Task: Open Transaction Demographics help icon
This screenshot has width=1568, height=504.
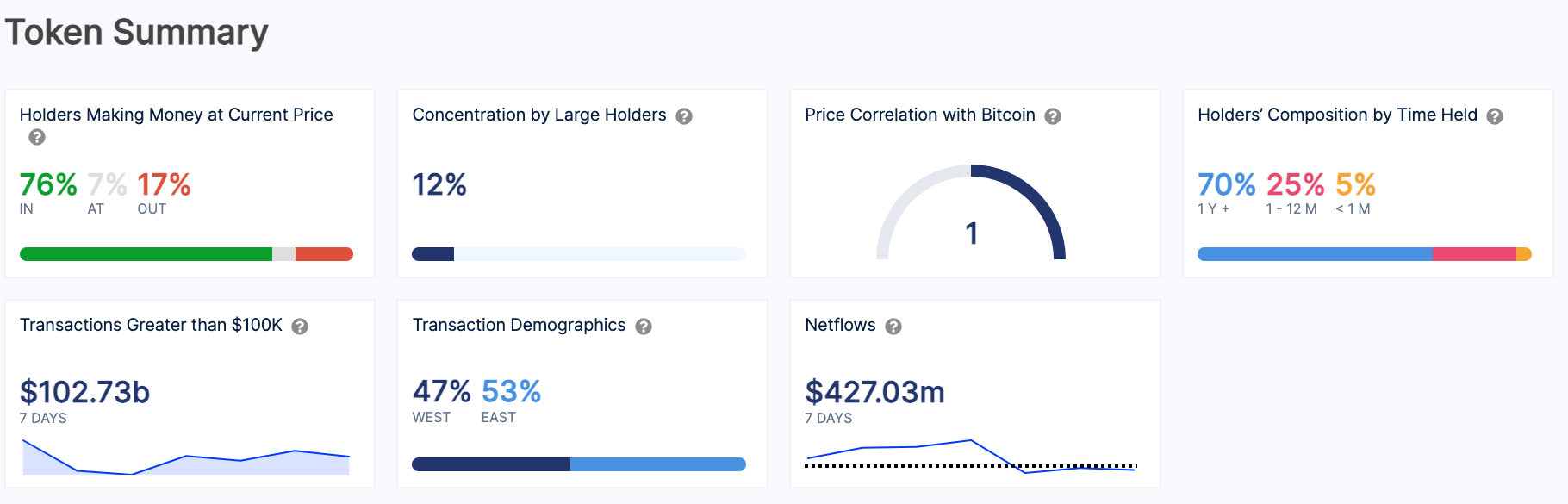Action: click(x=644, y=327)
